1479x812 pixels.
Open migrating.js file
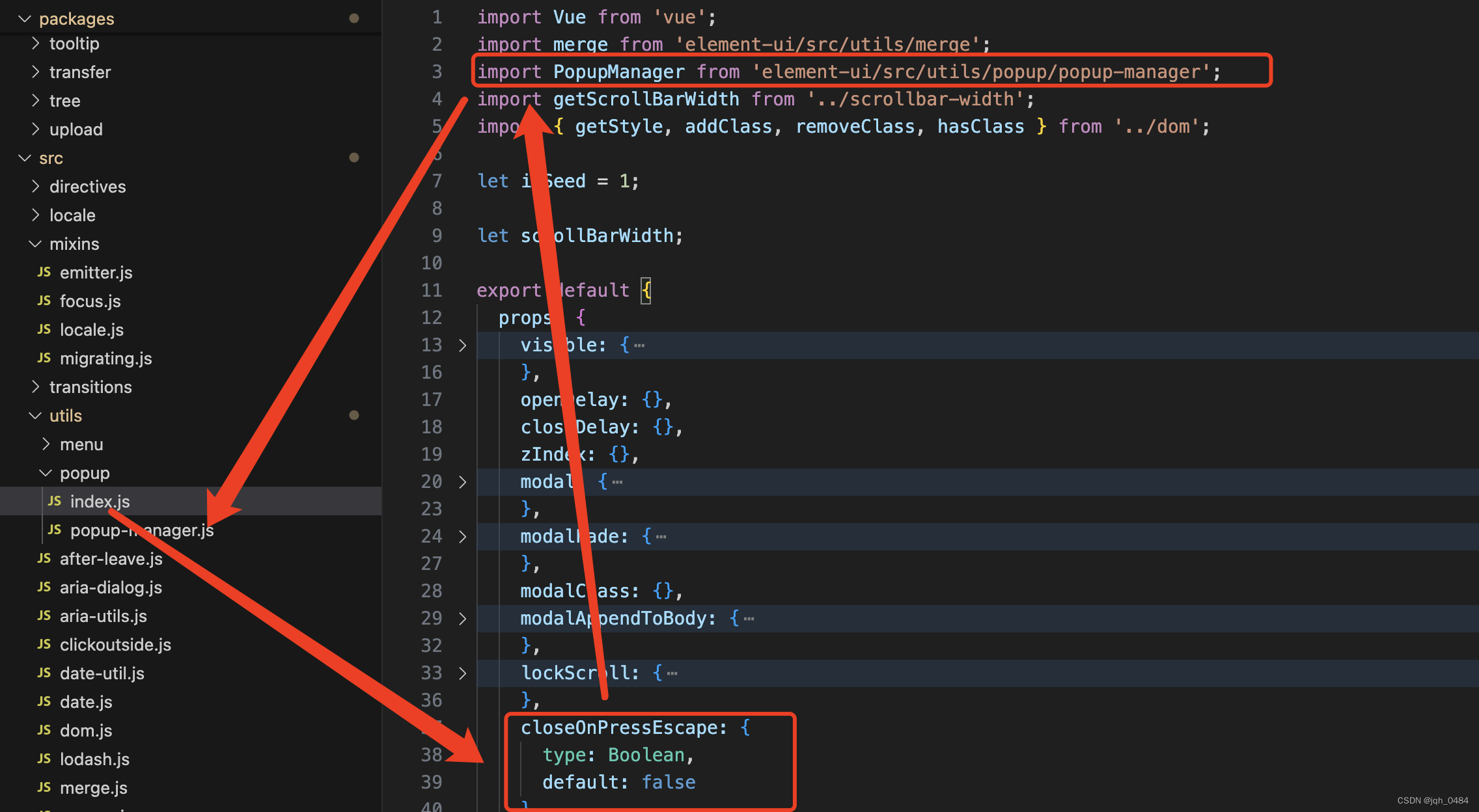(x=105, y=359)
